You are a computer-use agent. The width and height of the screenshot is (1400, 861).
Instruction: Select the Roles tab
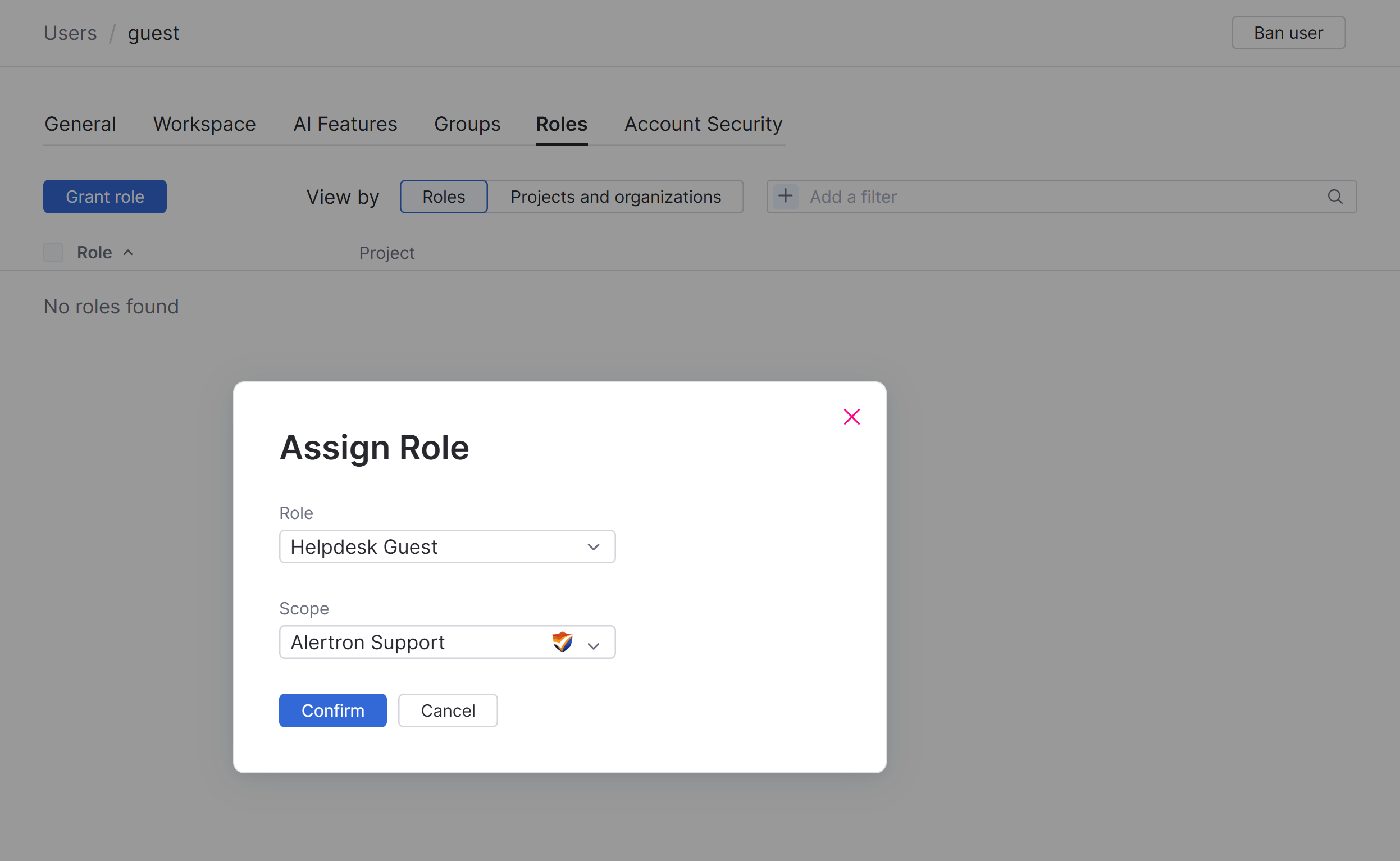point(562,124)
